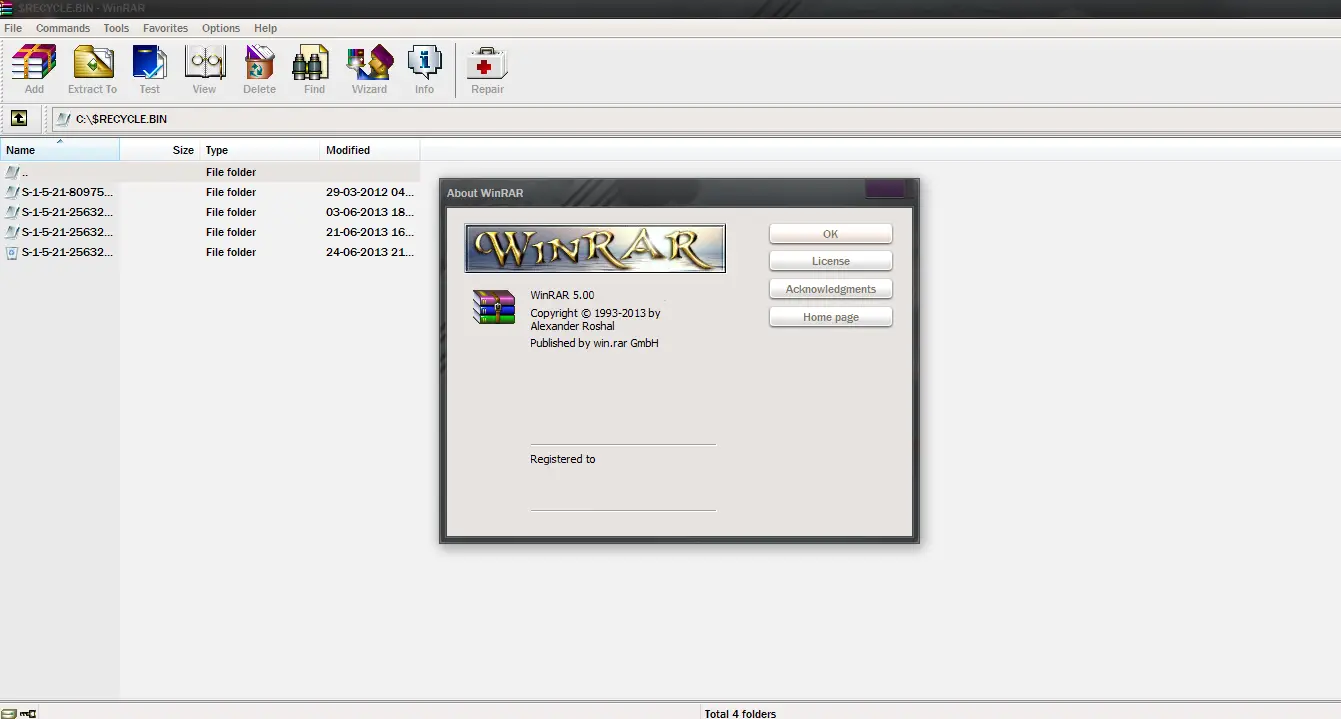
Task: Click folder icon beside S-1-5-21-80975...
Action: 12,192
